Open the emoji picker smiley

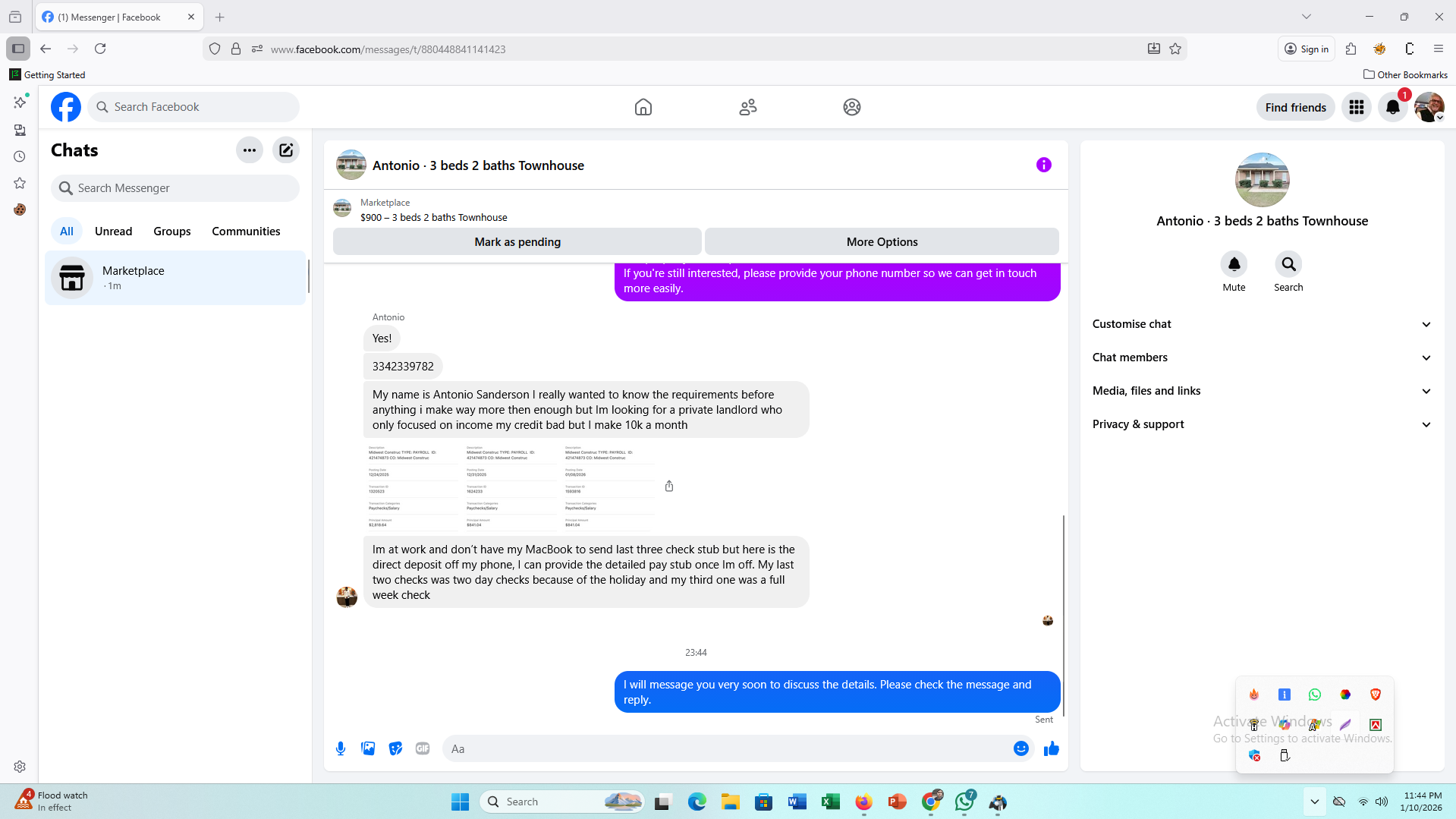coord(1021,748)
